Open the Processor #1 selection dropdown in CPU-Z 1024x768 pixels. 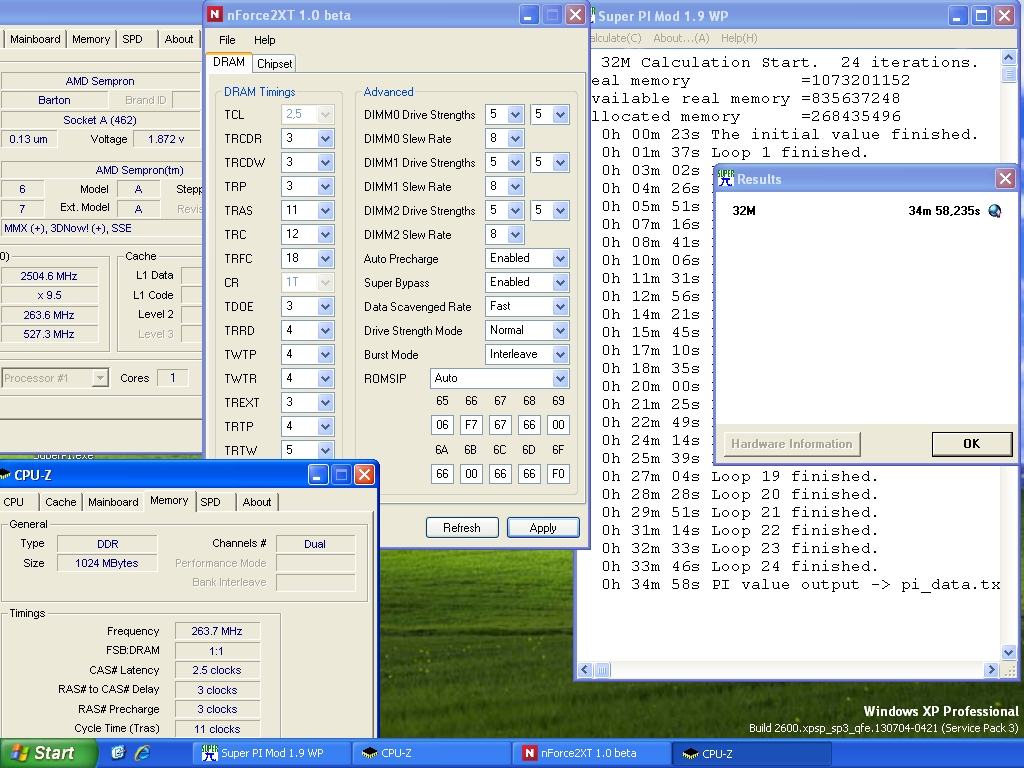(100, 378)
